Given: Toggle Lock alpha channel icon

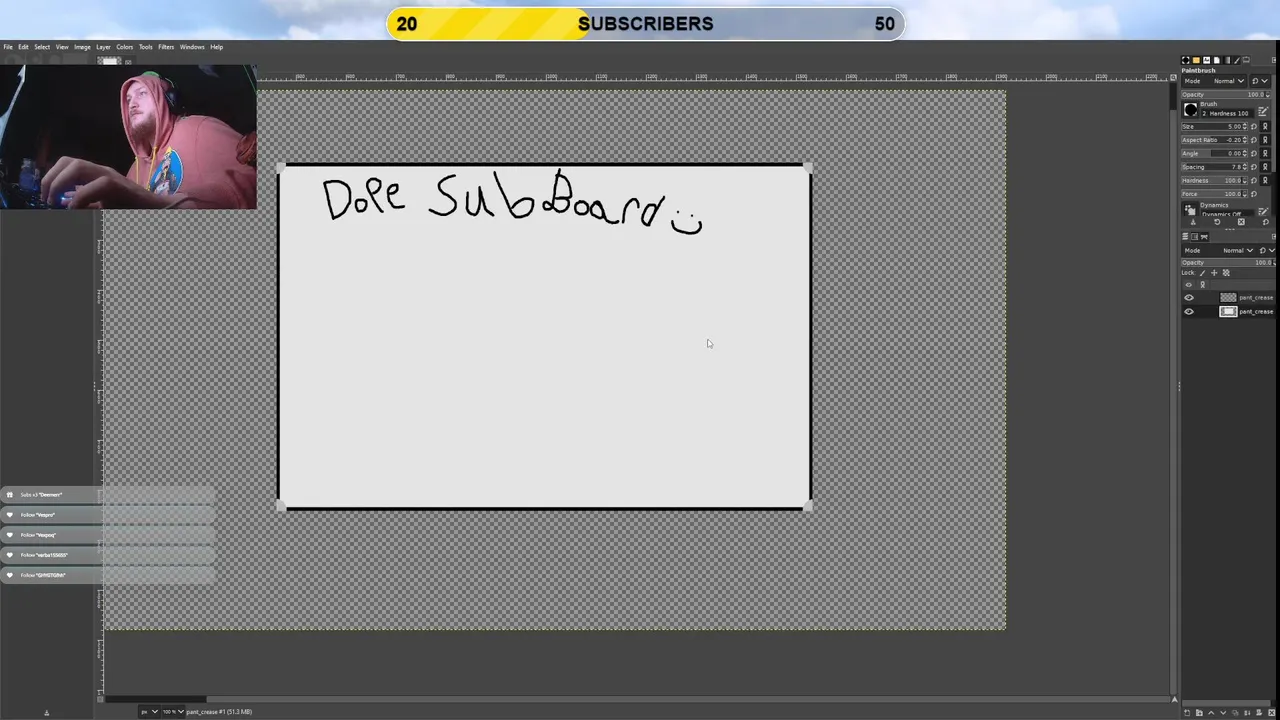Looking at the screenshot, I should pos(1226,273).
